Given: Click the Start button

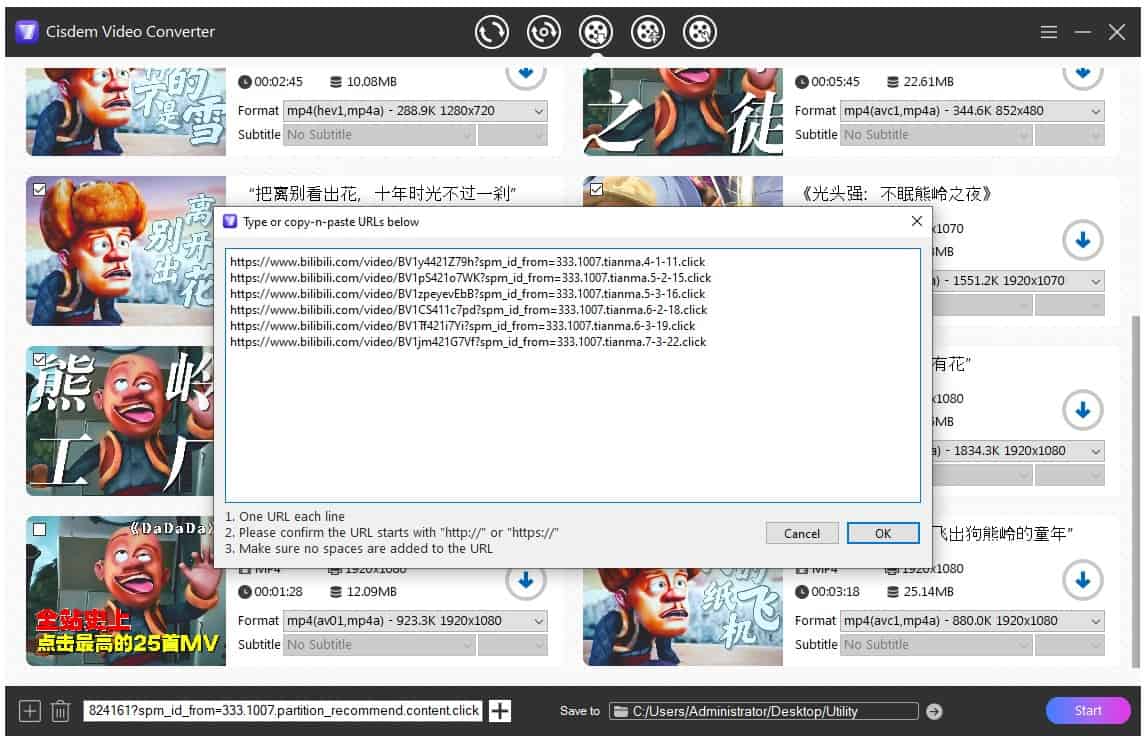Looking at the screenshot, I should [x=1088, y=710].
